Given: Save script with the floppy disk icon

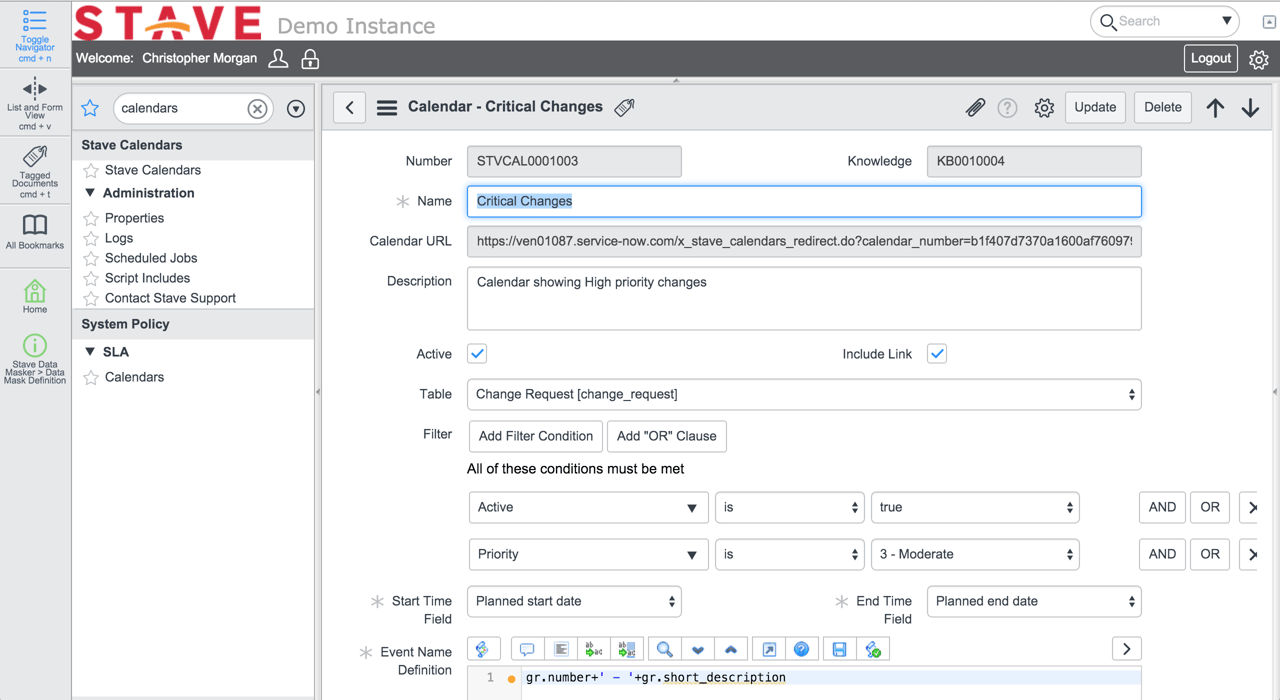Looking at the screenshot, I should coord(839,649).
